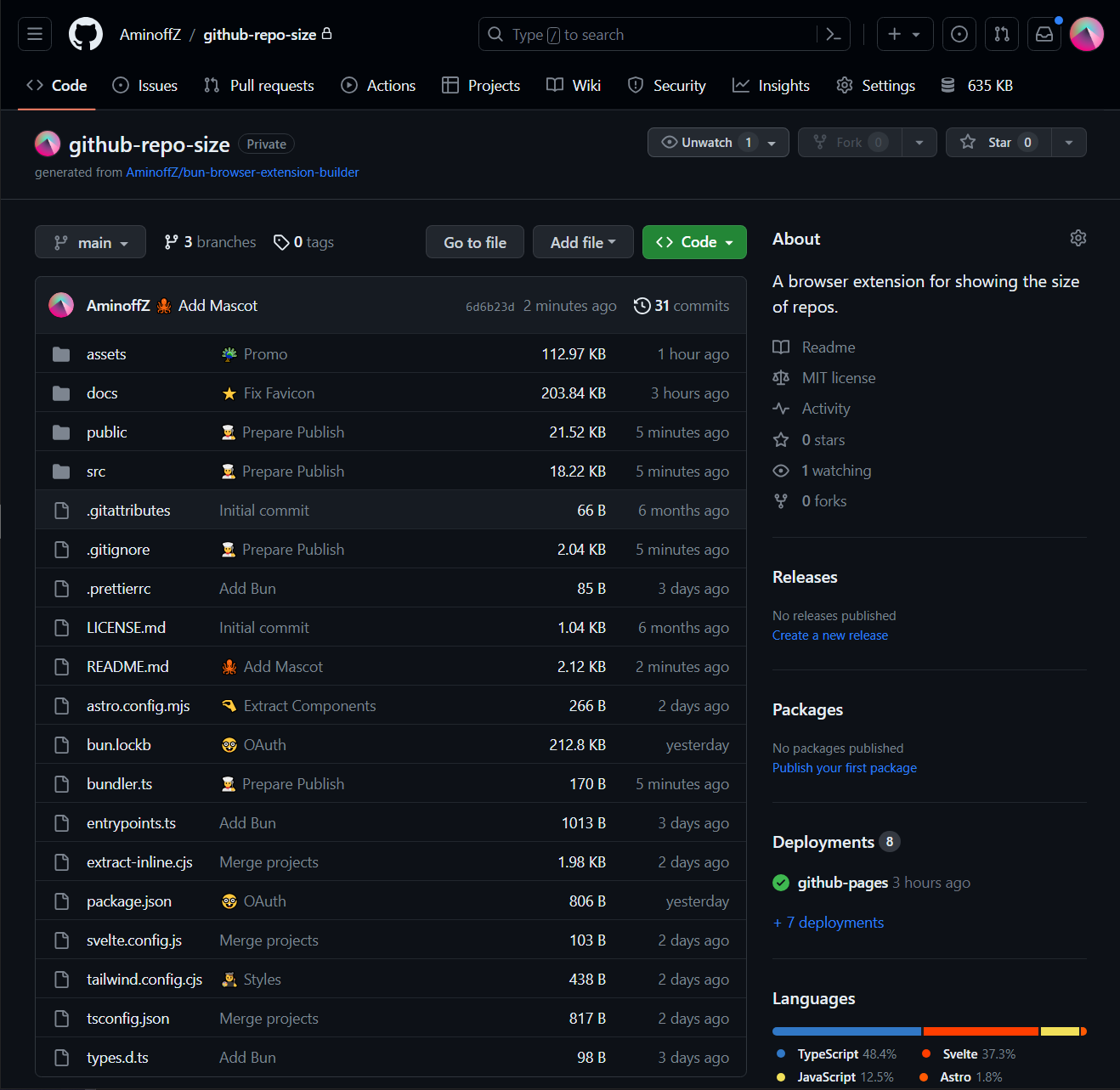Click the commit history clock icon
Screen dimensions: 1120x1090
click(x=642, y=306)
